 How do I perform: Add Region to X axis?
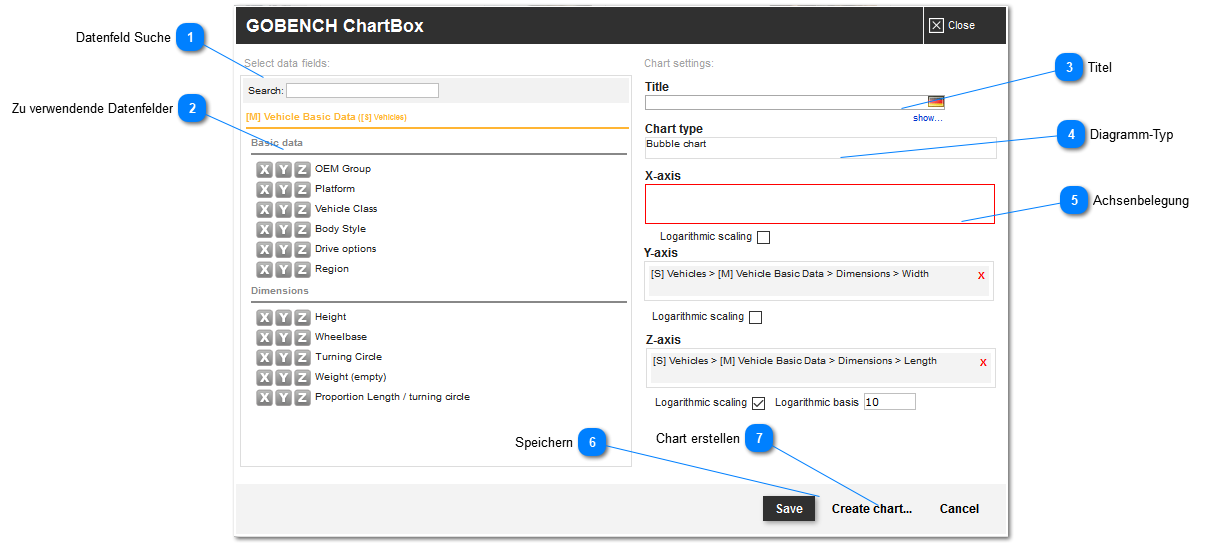coord(264,269)
